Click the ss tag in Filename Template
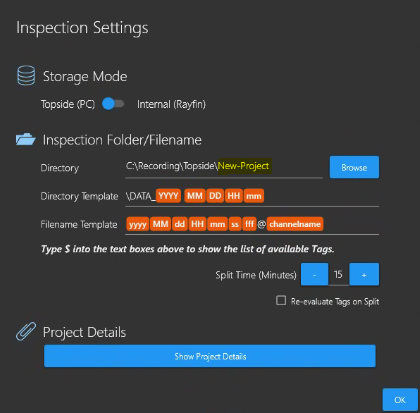The width and height of the screenshot is (420, 413). [235, 224]
